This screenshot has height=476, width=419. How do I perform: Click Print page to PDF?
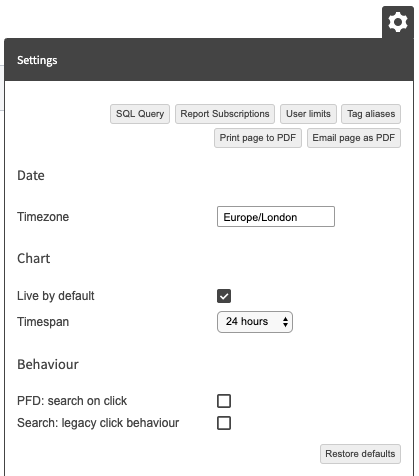point(258,138)
